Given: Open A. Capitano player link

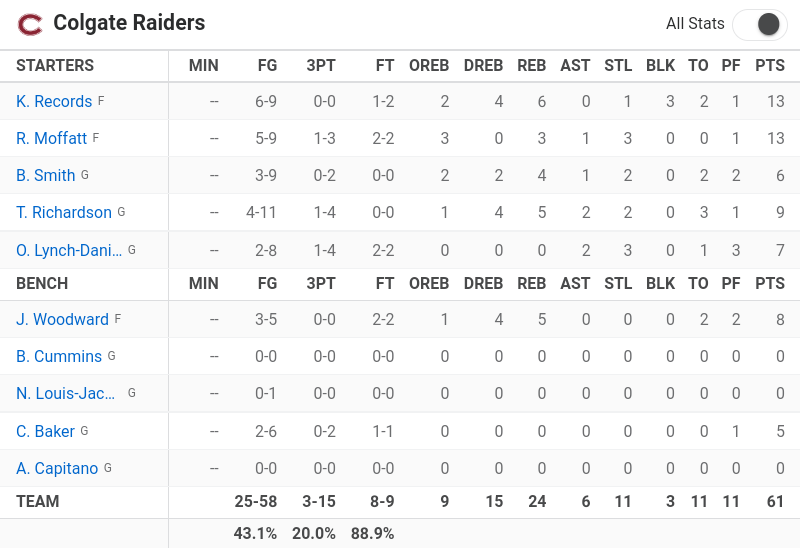Looking at the screenshot, I should [x=57, y=468].
